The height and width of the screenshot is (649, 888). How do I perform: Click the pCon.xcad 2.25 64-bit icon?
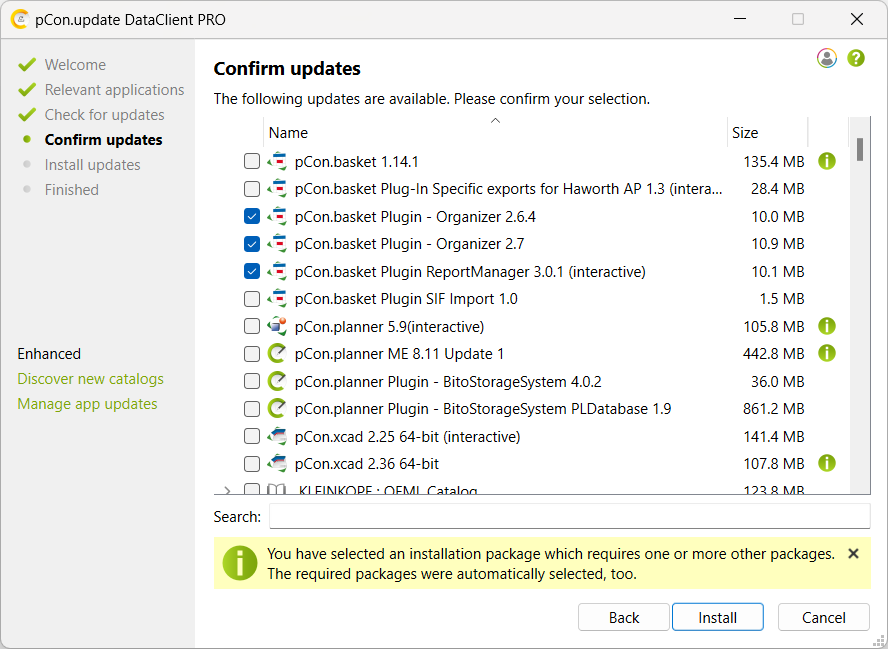coord(277,436)
